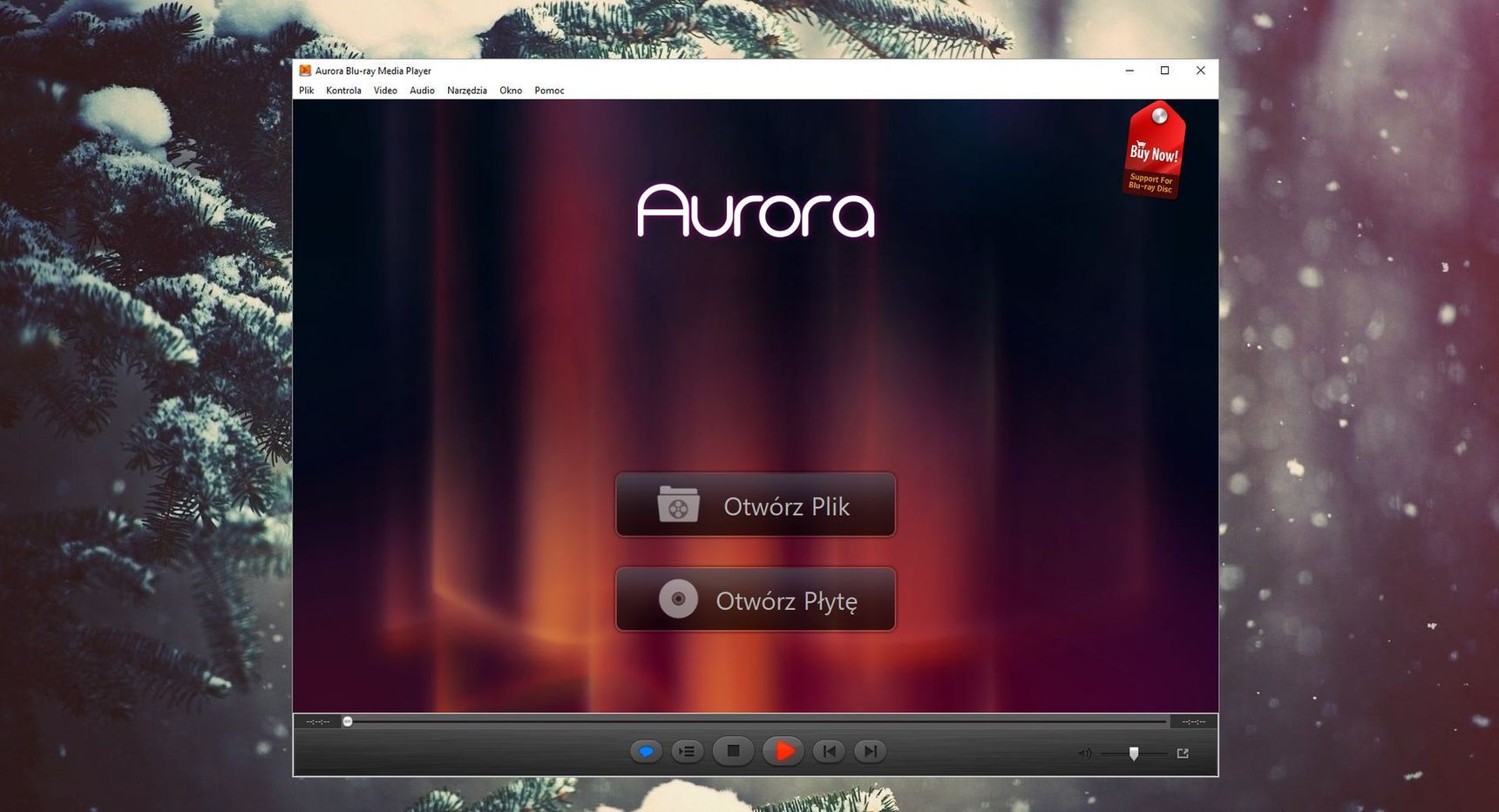The width and height of the screenshot is (1499, 812).
Task: Stop playback with the square button
Action: click(734, 751)
